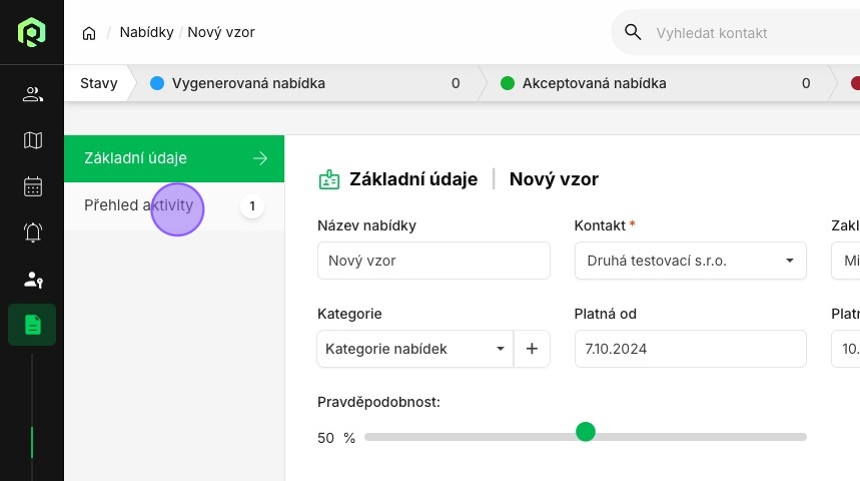Go to Nabídky breadcrumb link
The height and width of the screenshot is (481, 860).
click(144, 32)
